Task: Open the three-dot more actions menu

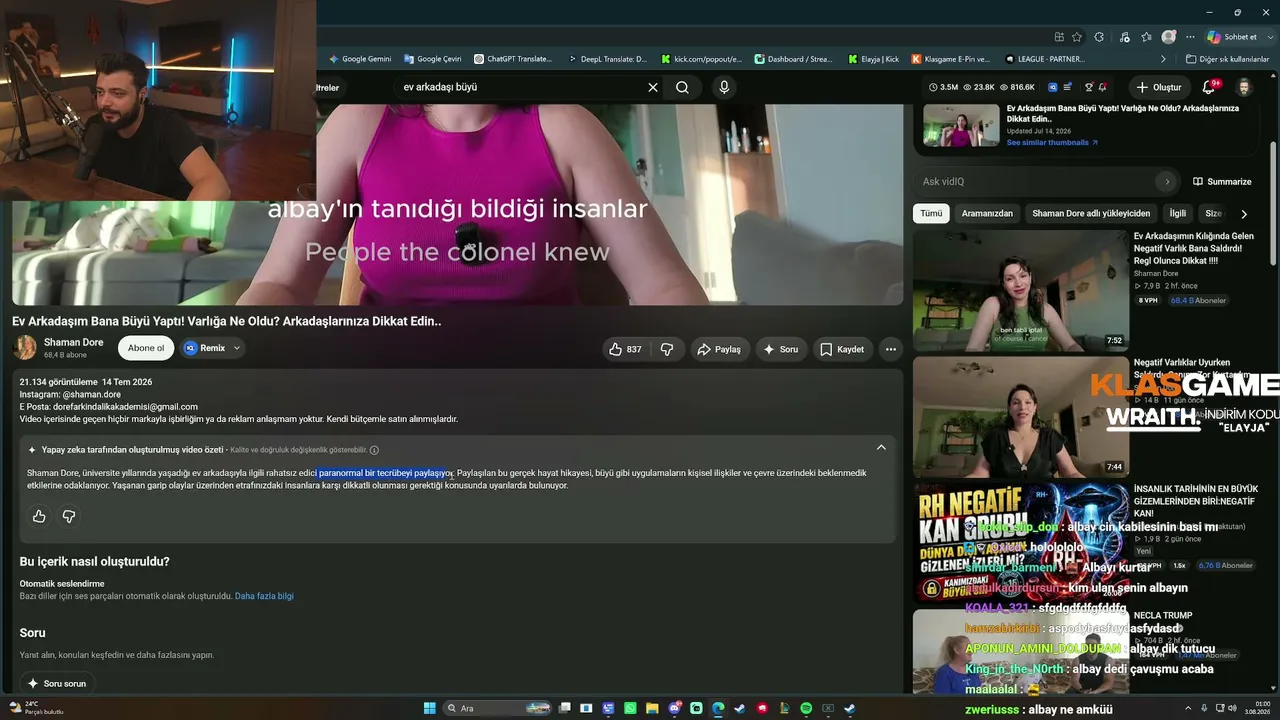Action: [891, 349]
